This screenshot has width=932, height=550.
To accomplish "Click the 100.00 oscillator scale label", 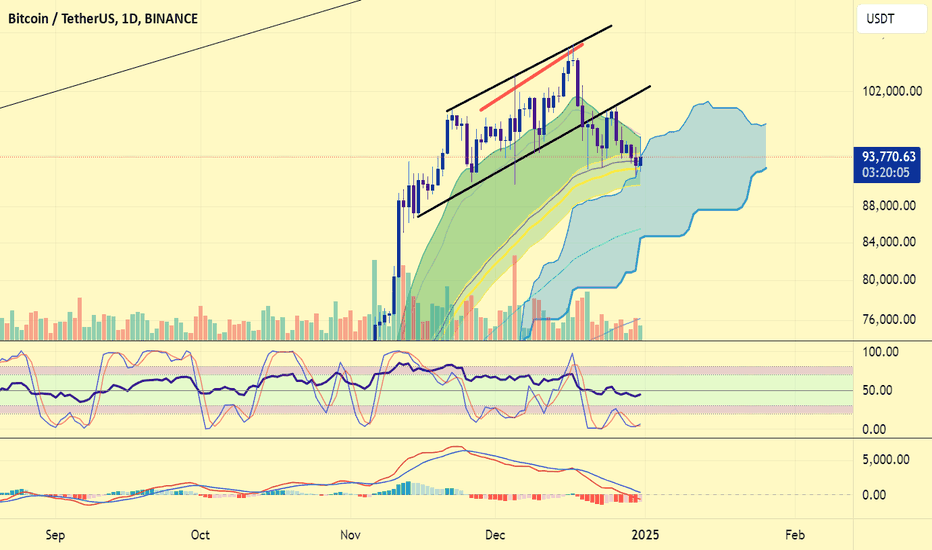I will click(x=881, y=352).
